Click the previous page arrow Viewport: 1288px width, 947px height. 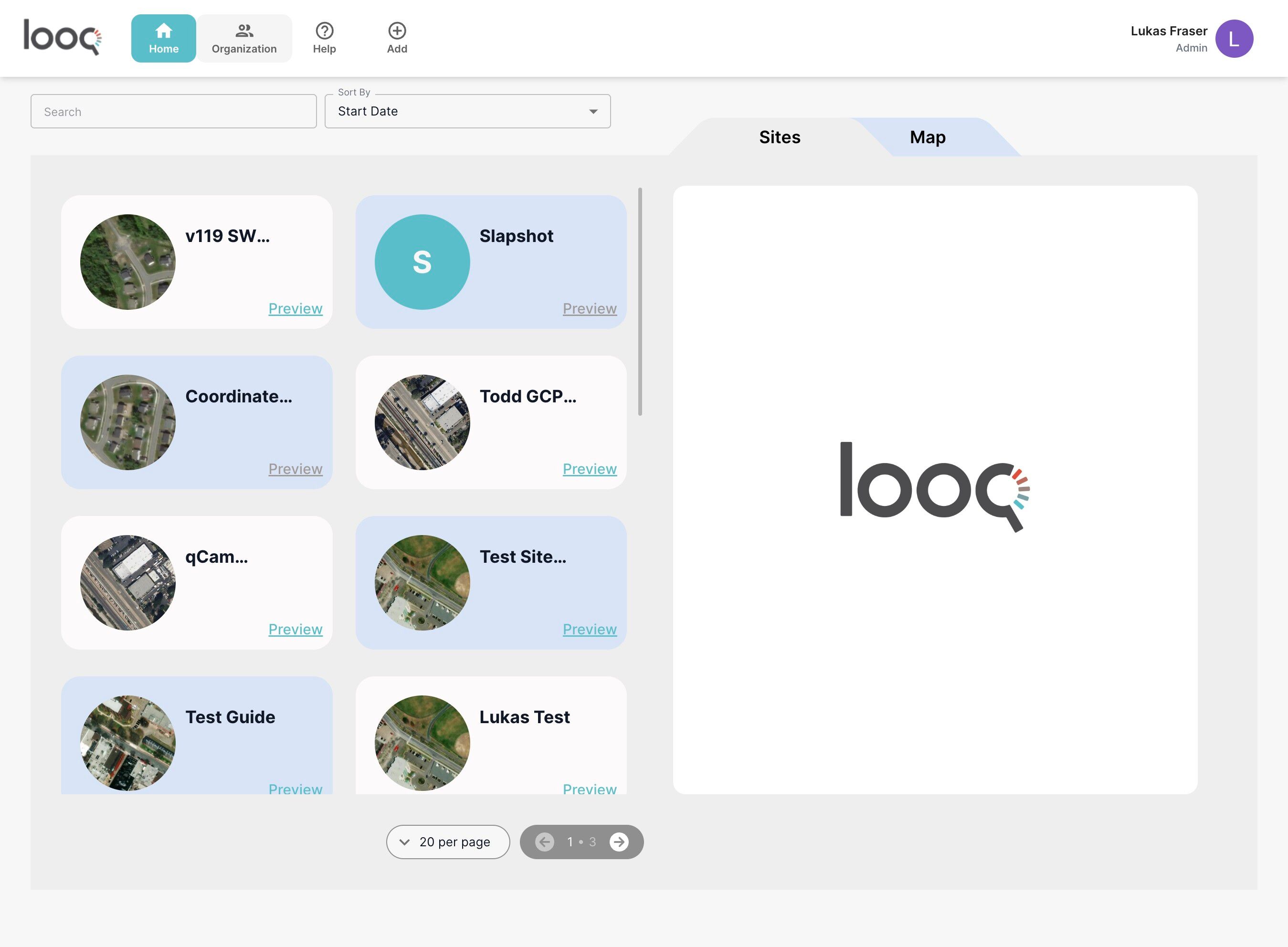[545, 842]
